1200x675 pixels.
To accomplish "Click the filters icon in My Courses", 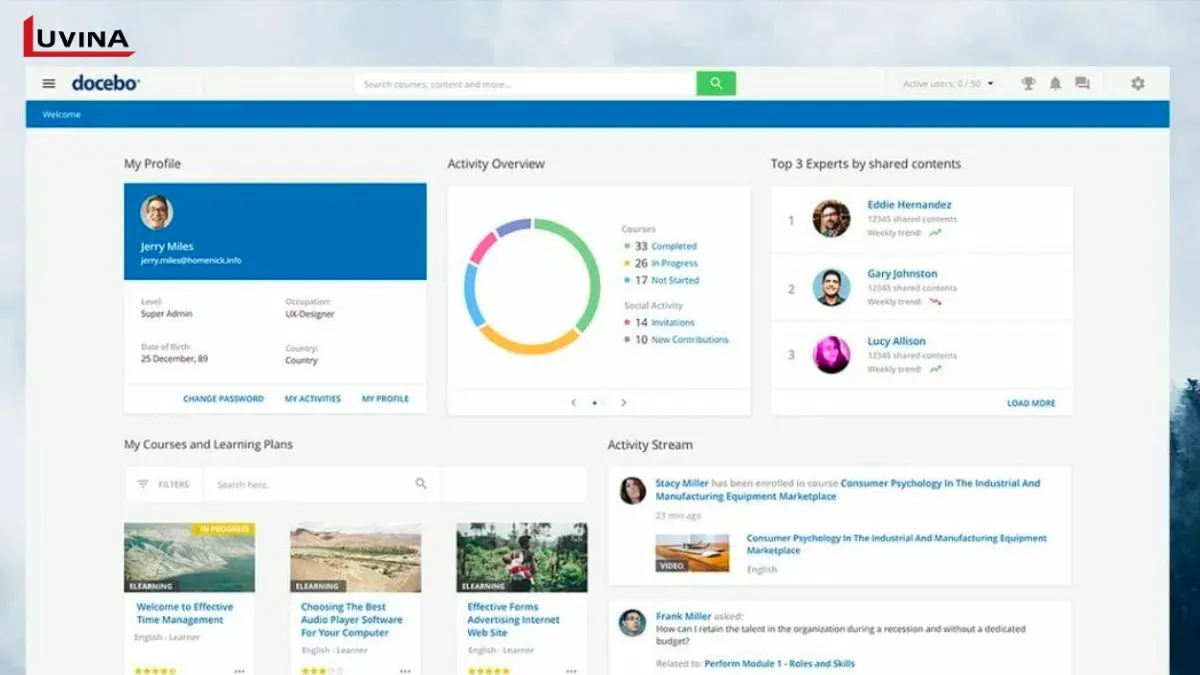I will pyautogui.click(x=143, y=484).
